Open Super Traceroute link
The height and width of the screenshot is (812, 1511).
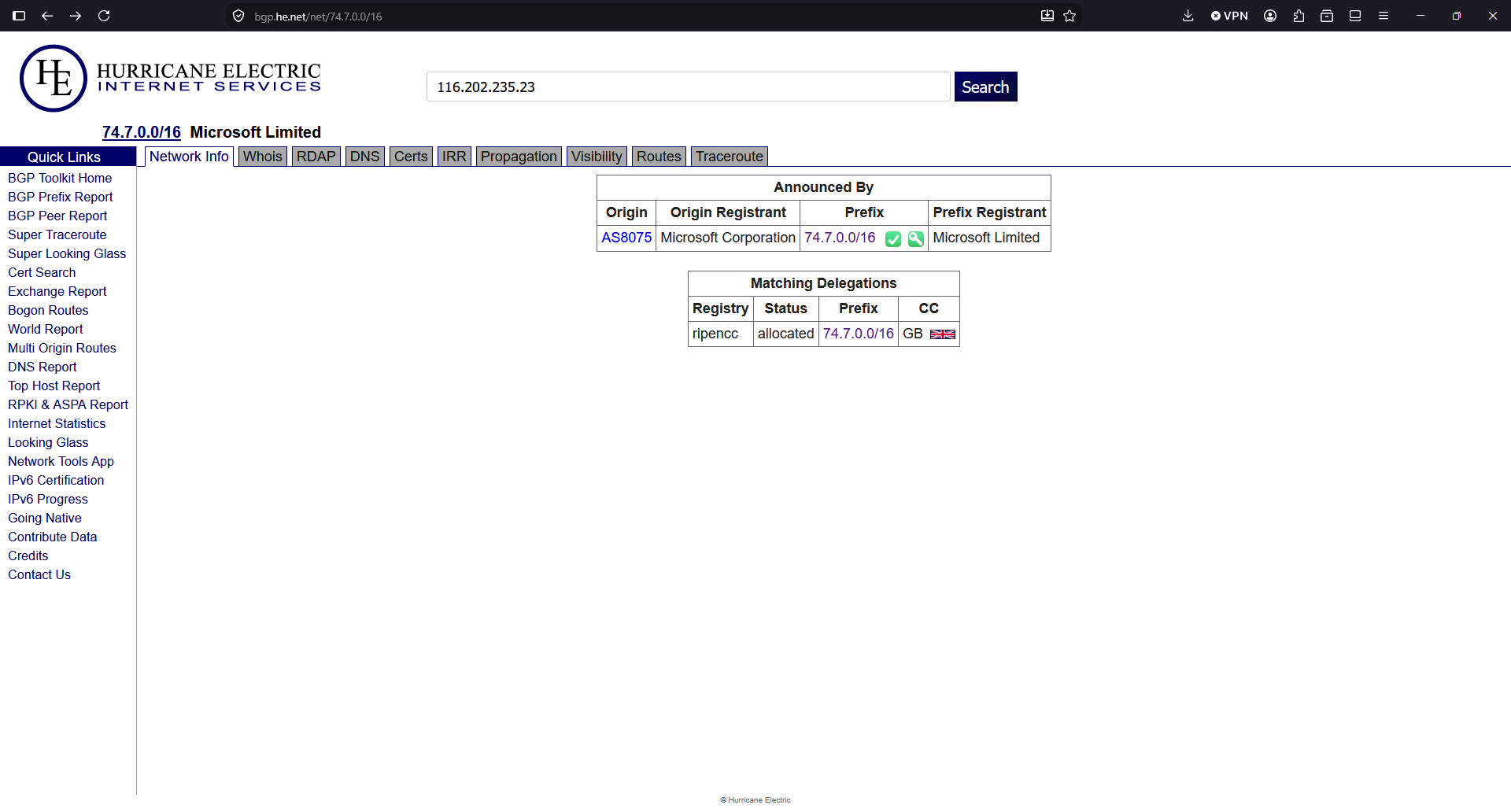click(57, 234)
